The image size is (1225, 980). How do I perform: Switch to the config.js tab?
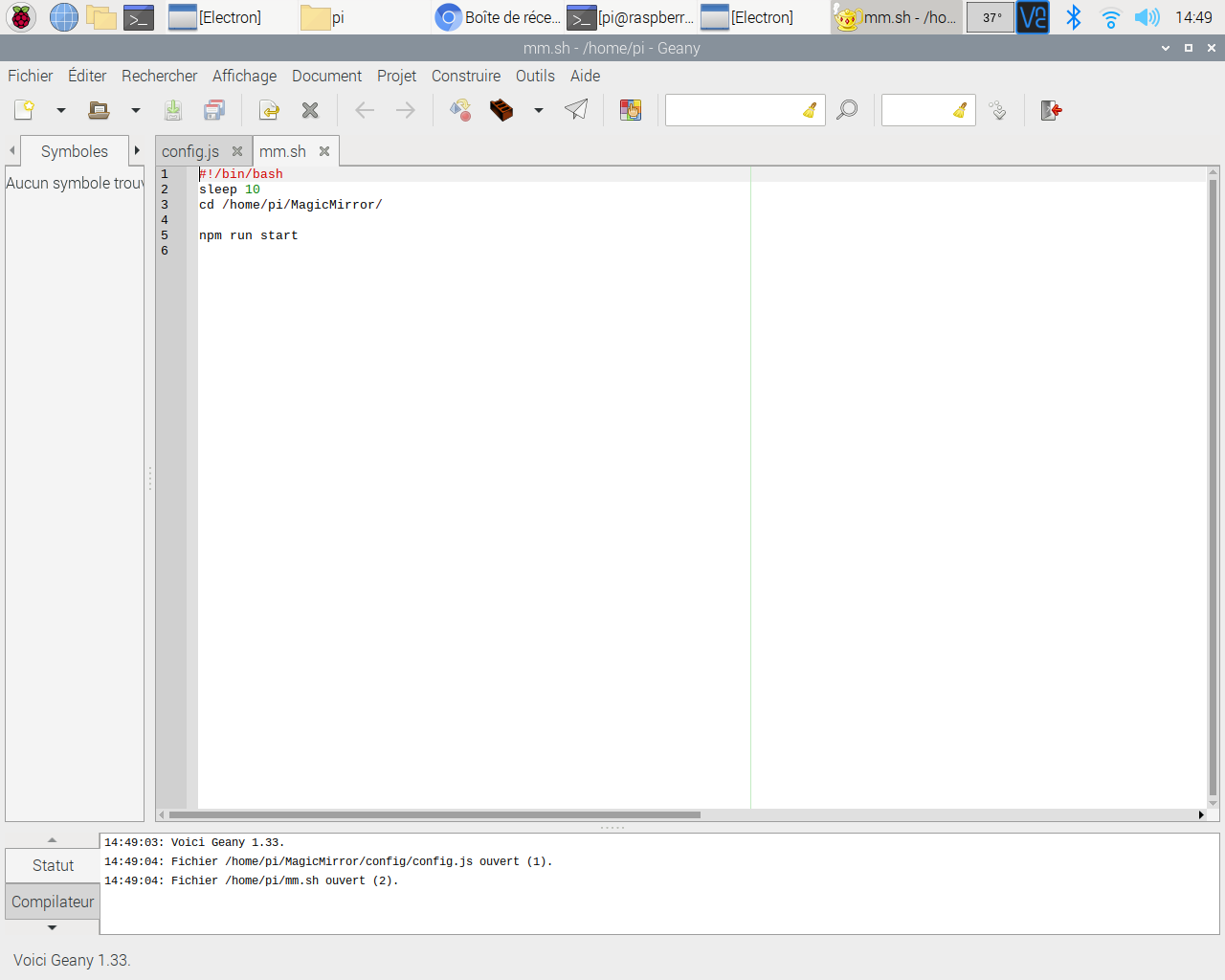click(x=190, y=150)
